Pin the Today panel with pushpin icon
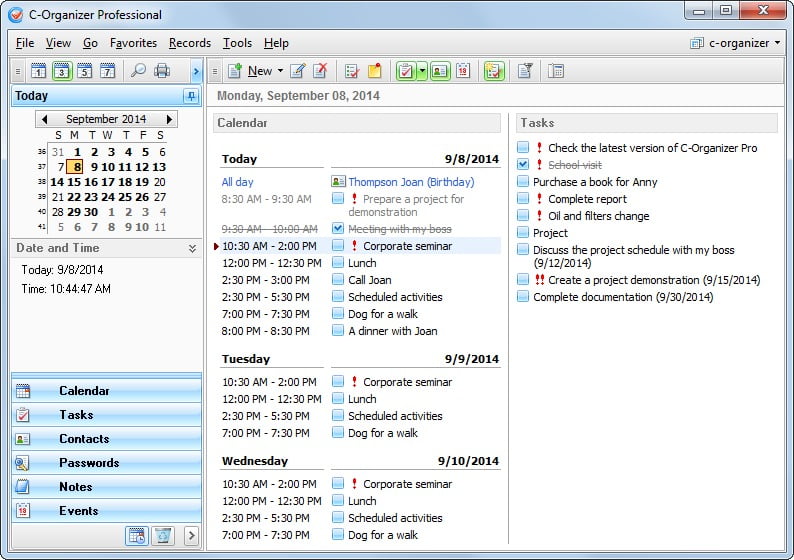 tap(191, 96)
